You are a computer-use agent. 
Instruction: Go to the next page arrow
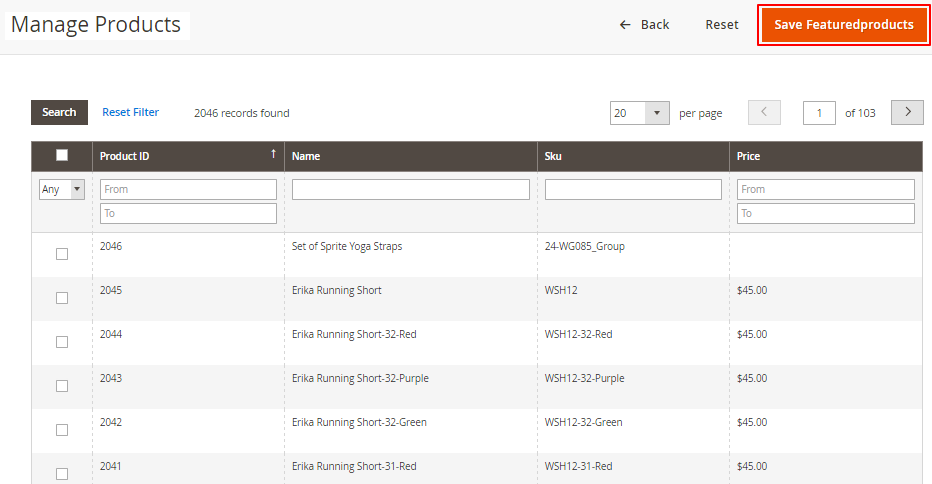click(907, 112)
